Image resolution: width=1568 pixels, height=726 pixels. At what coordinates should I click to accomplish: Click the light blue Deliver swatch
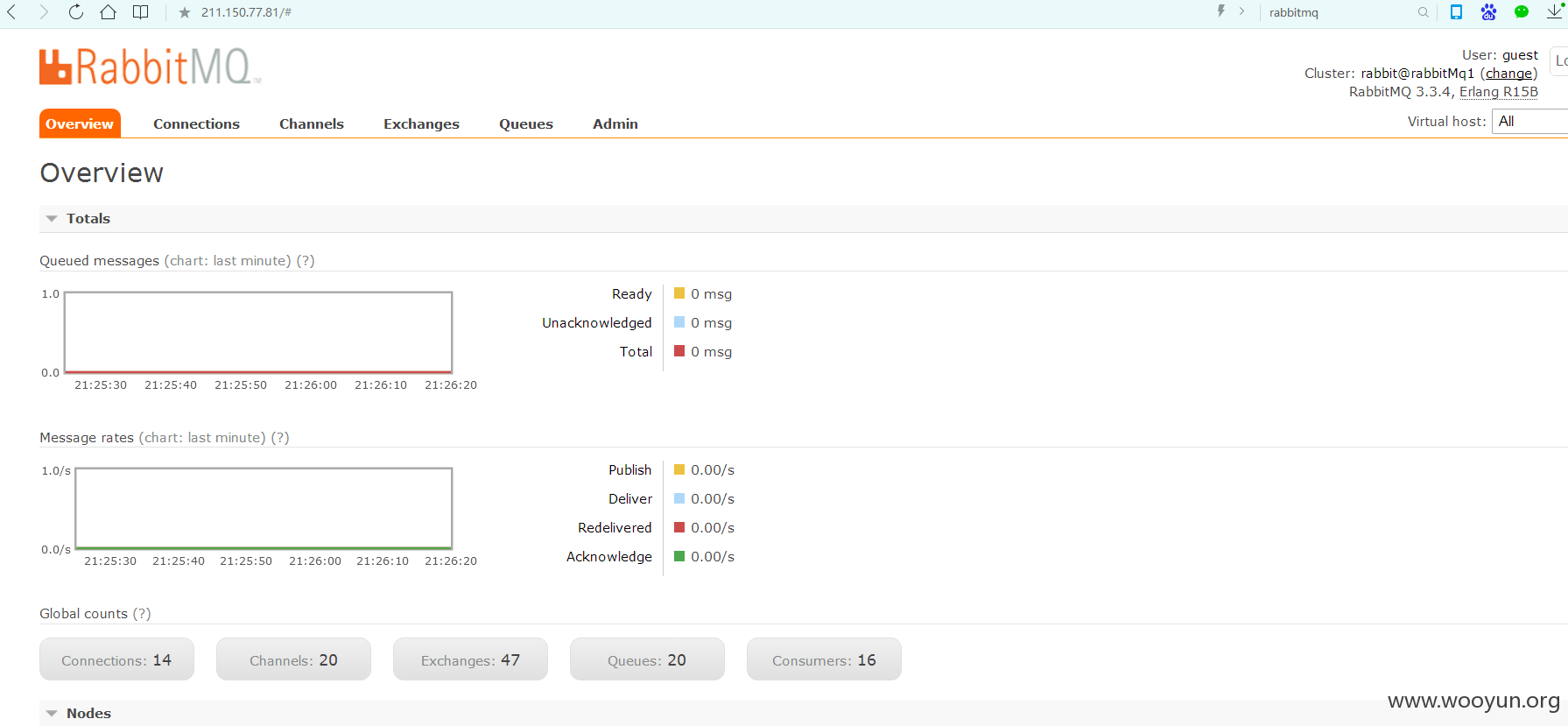click(679, 498)
